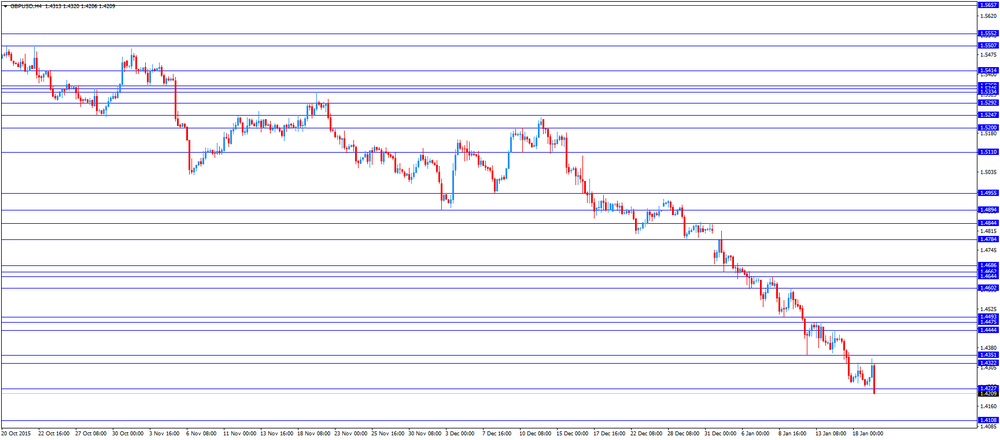Click the 1.4602 horizontal line label
The width and height of the screenshot is (1000, 440).
click(988, 288)
